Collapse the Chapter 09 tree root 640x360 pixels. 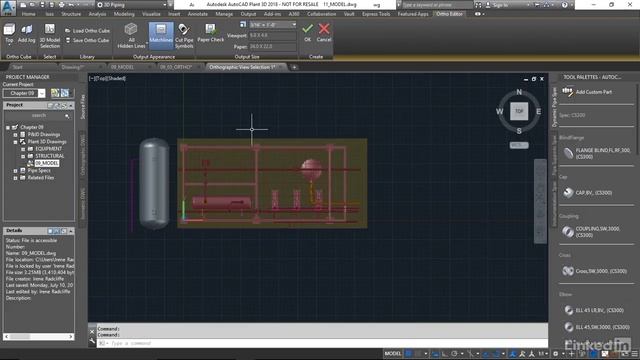tap(8, 127)
